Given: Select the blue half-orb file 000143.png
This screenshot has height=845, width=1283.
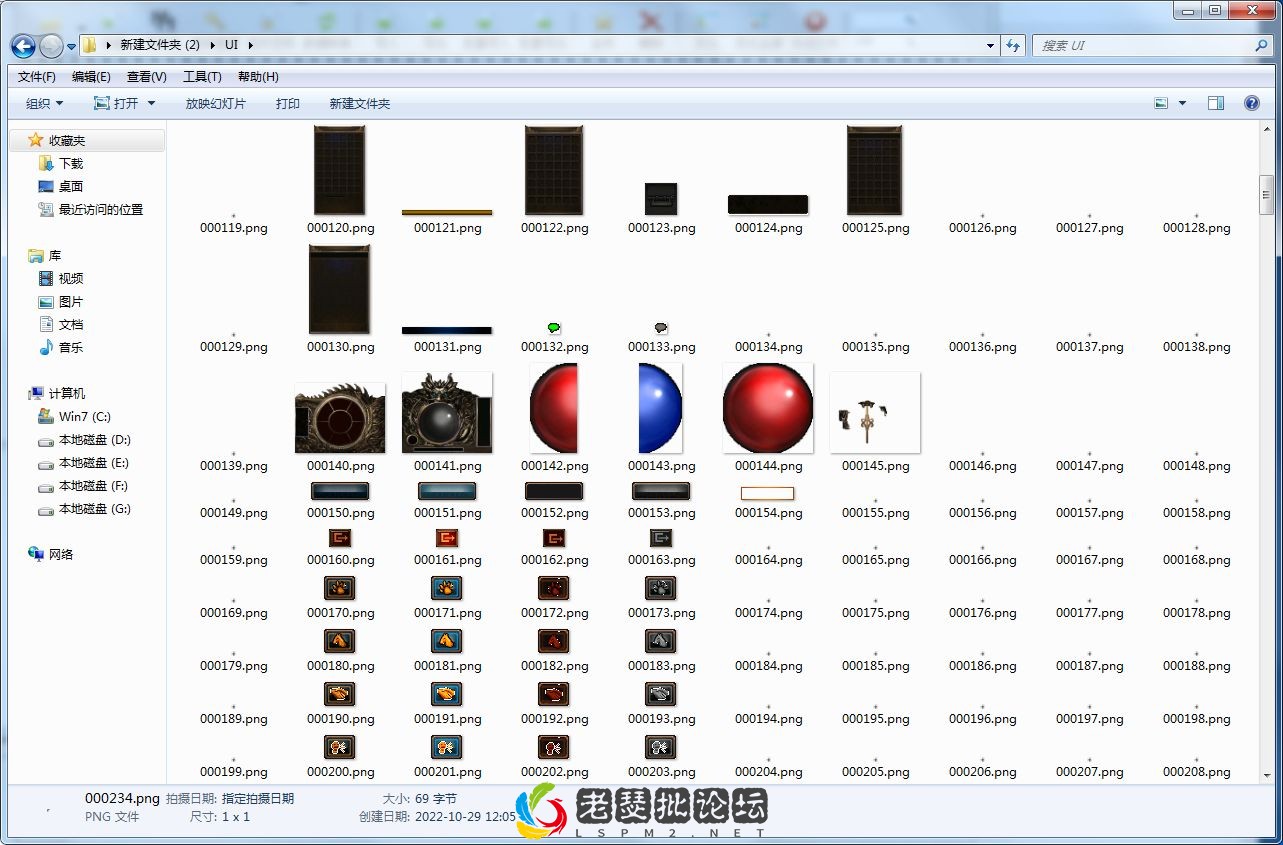Looking at the screenshot, I should pyautogui.click(x=660, y=408).
